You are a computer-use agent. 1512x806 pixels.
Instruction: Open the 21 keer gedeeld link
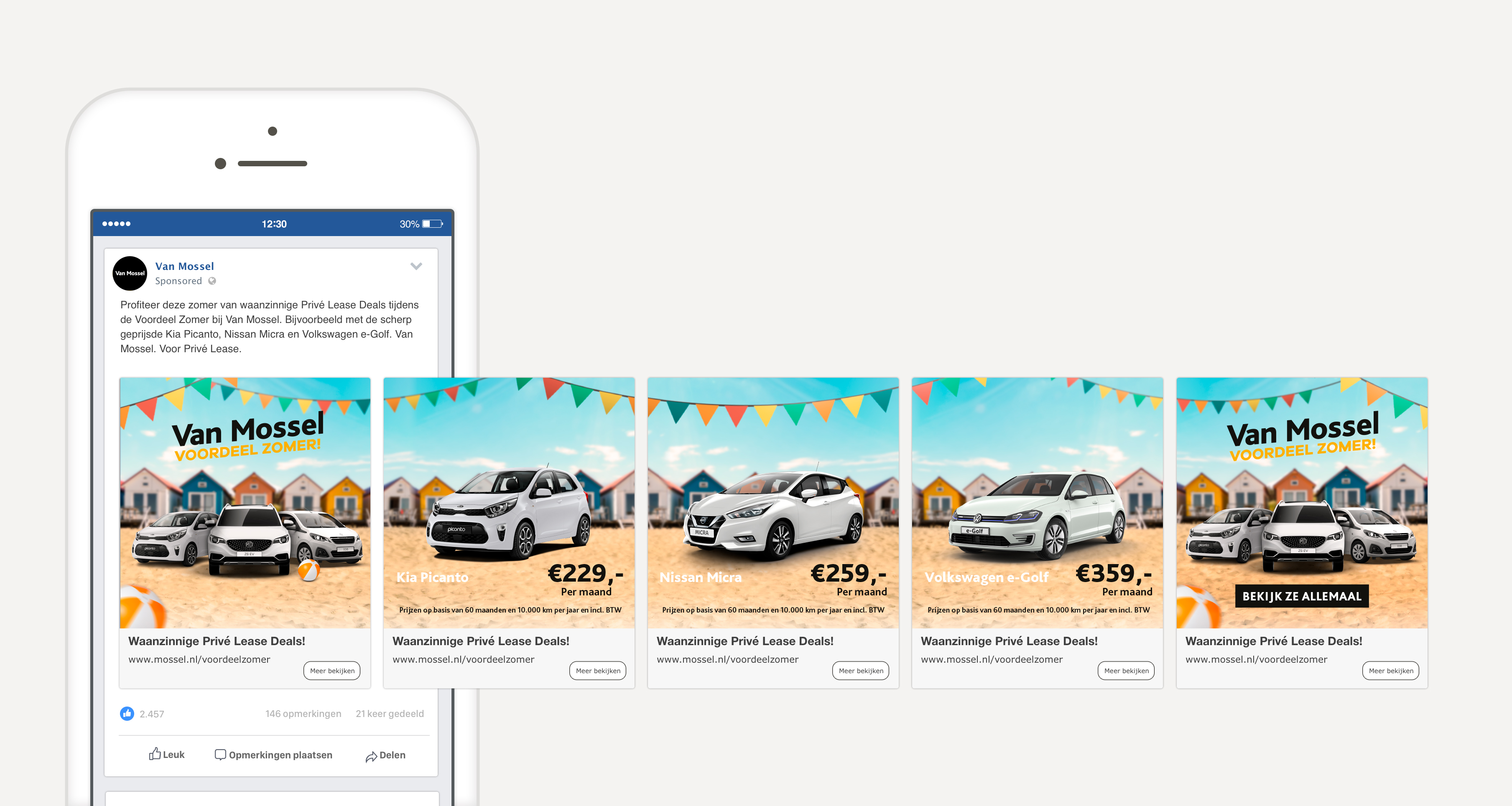[390, 714]
